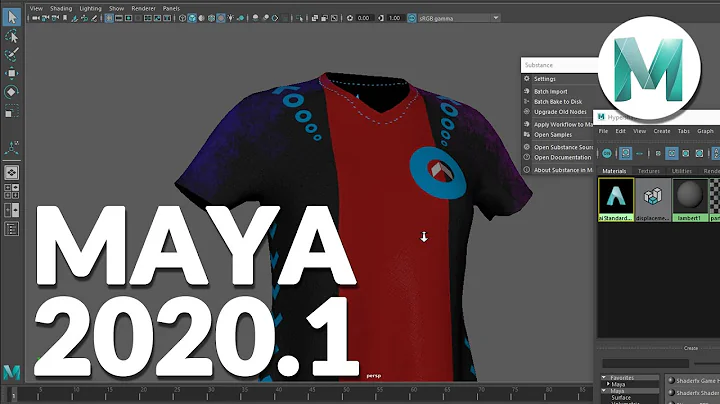Viewport: 720px width, 404px height.
Task: Click the exposure reset icon
Action: click(350, 18)
